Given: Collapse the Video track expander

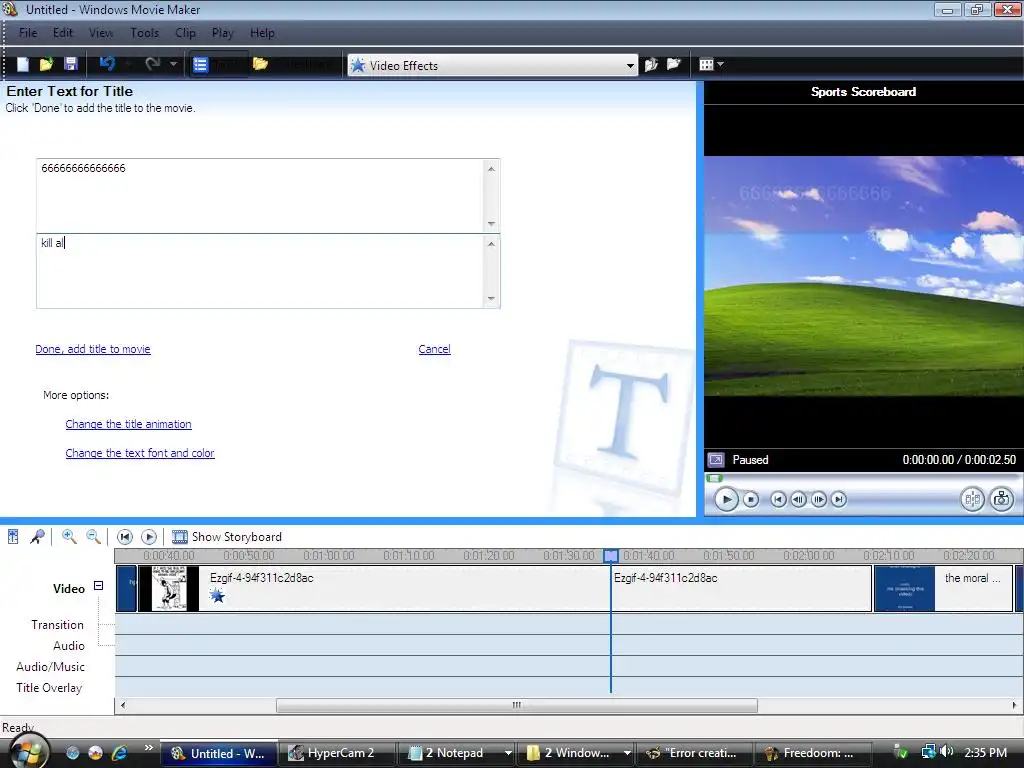Looking at the screenshot, I should click(99, 586).
